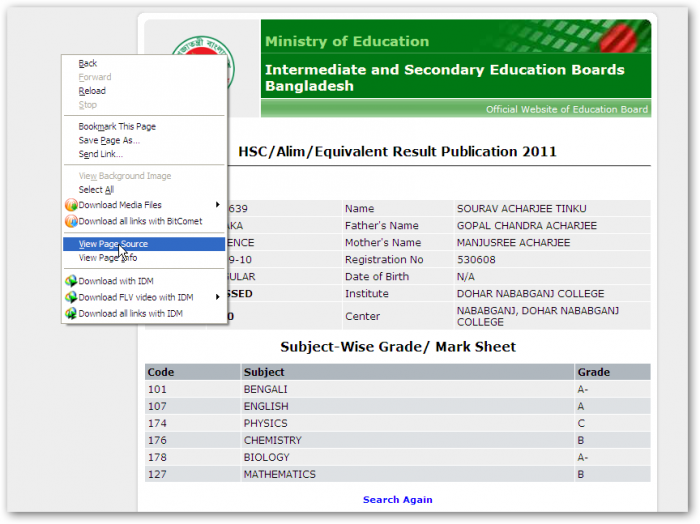Viewport: 700px width, 524px height.
Task: Click Subject-Wise Grade/ Mark Sheet heading
Action: pos(398,347)
